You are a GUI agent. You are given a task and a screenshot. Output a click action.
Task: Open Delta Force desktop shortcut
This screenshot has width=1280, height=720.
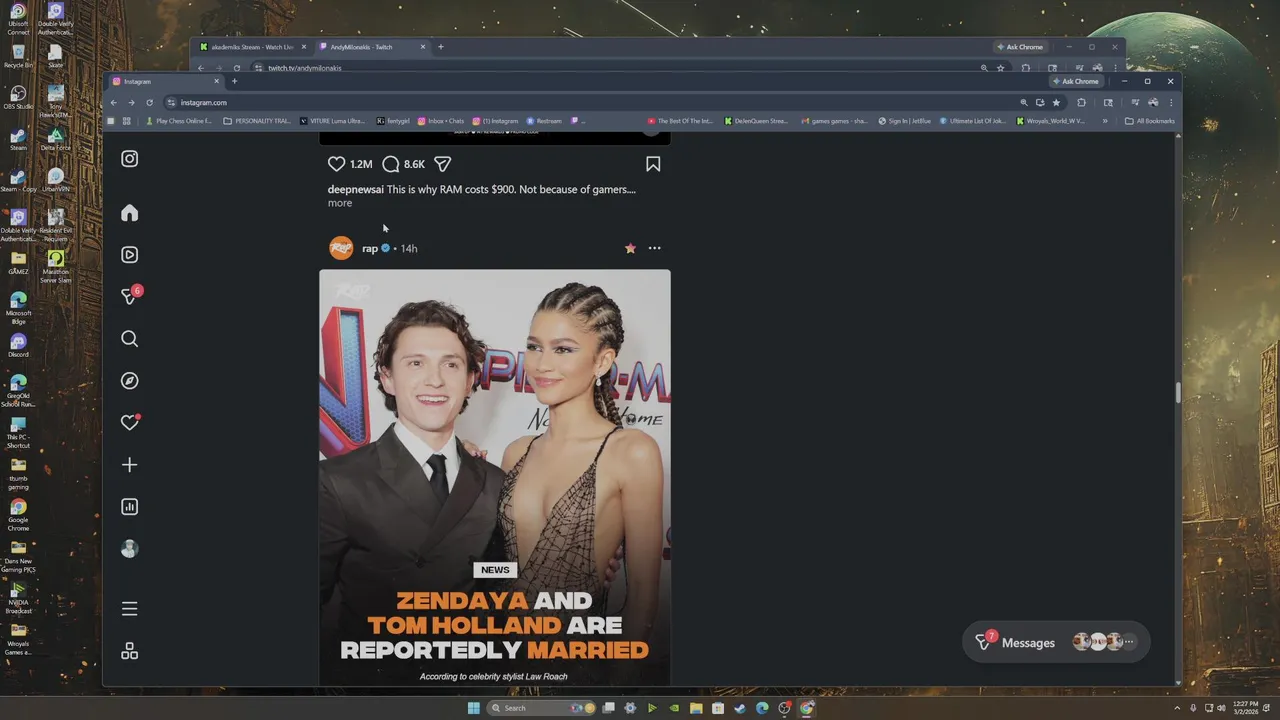click(56, 139)
